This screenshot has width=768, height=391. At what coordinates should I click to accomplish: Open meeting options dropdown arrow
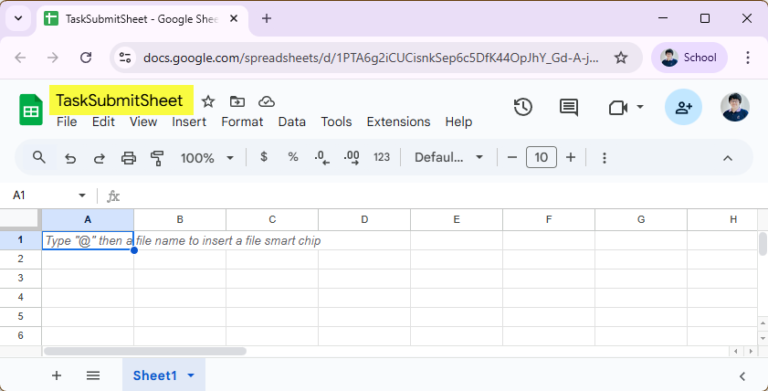pyautogui.click(x=640, y=107)
